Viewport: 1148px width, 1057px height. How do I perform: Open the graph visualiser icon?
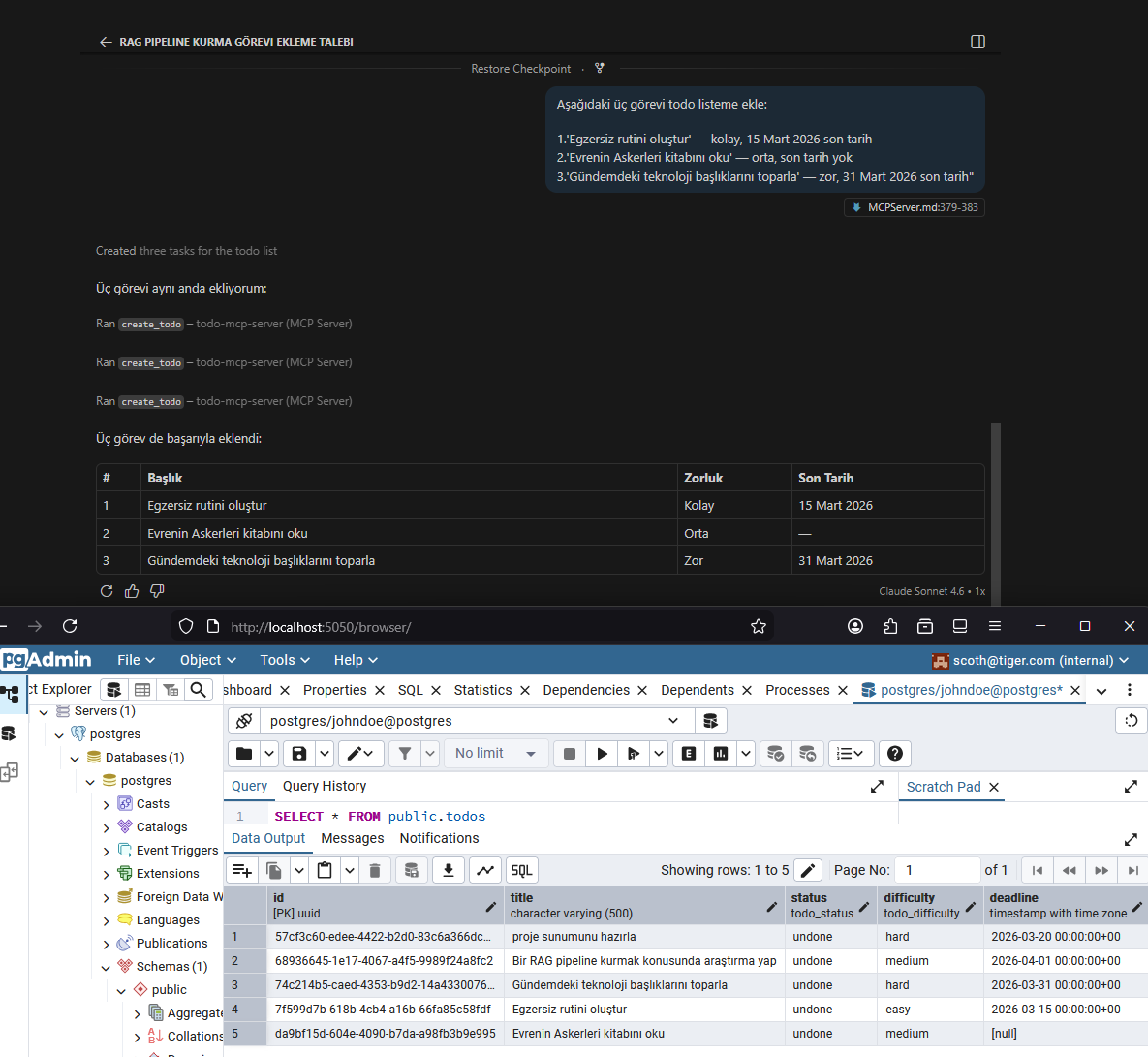point(485,870)
